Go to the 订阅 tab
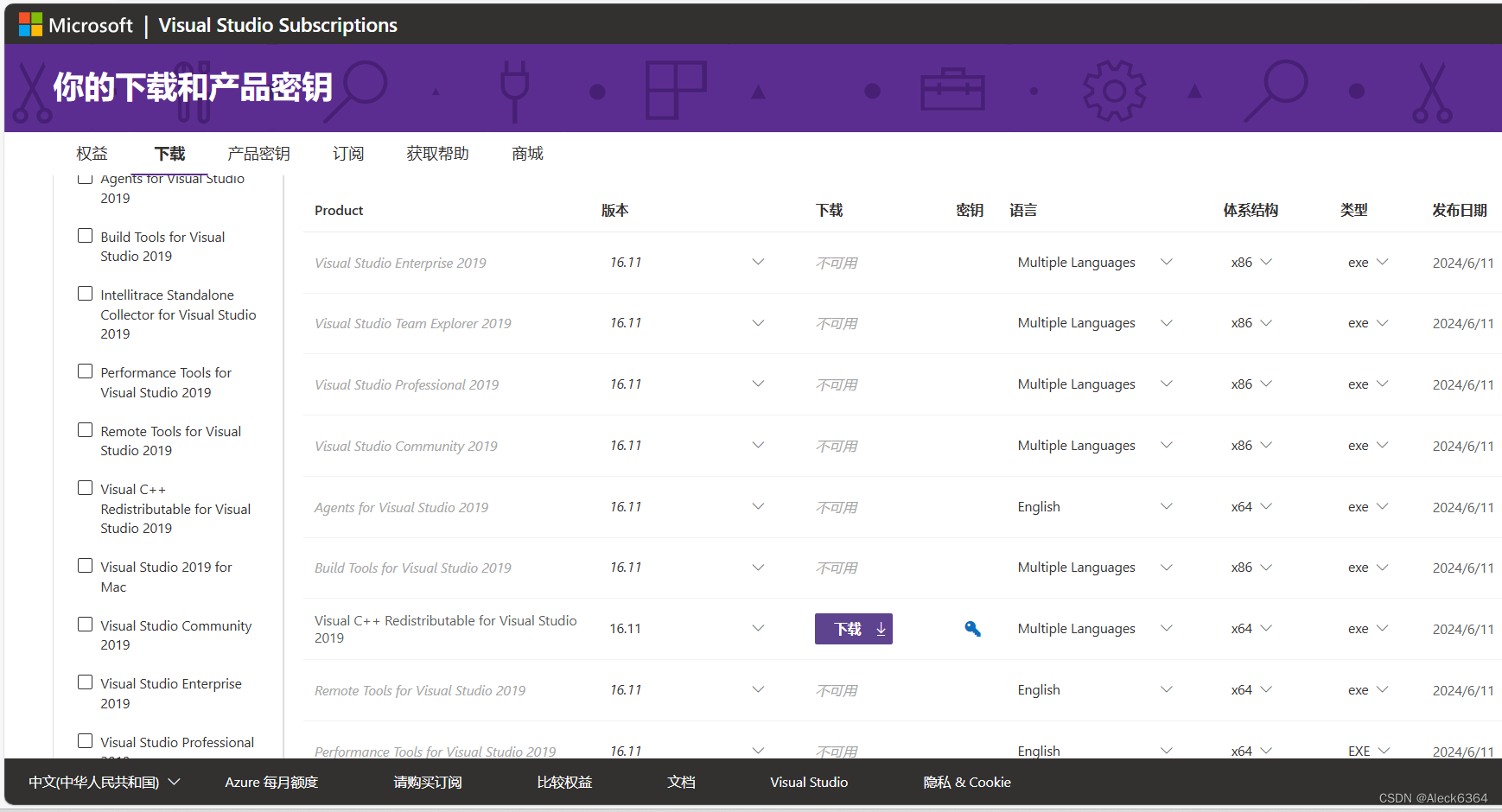Screen dimensions: 1502x812 coord(348,154)
